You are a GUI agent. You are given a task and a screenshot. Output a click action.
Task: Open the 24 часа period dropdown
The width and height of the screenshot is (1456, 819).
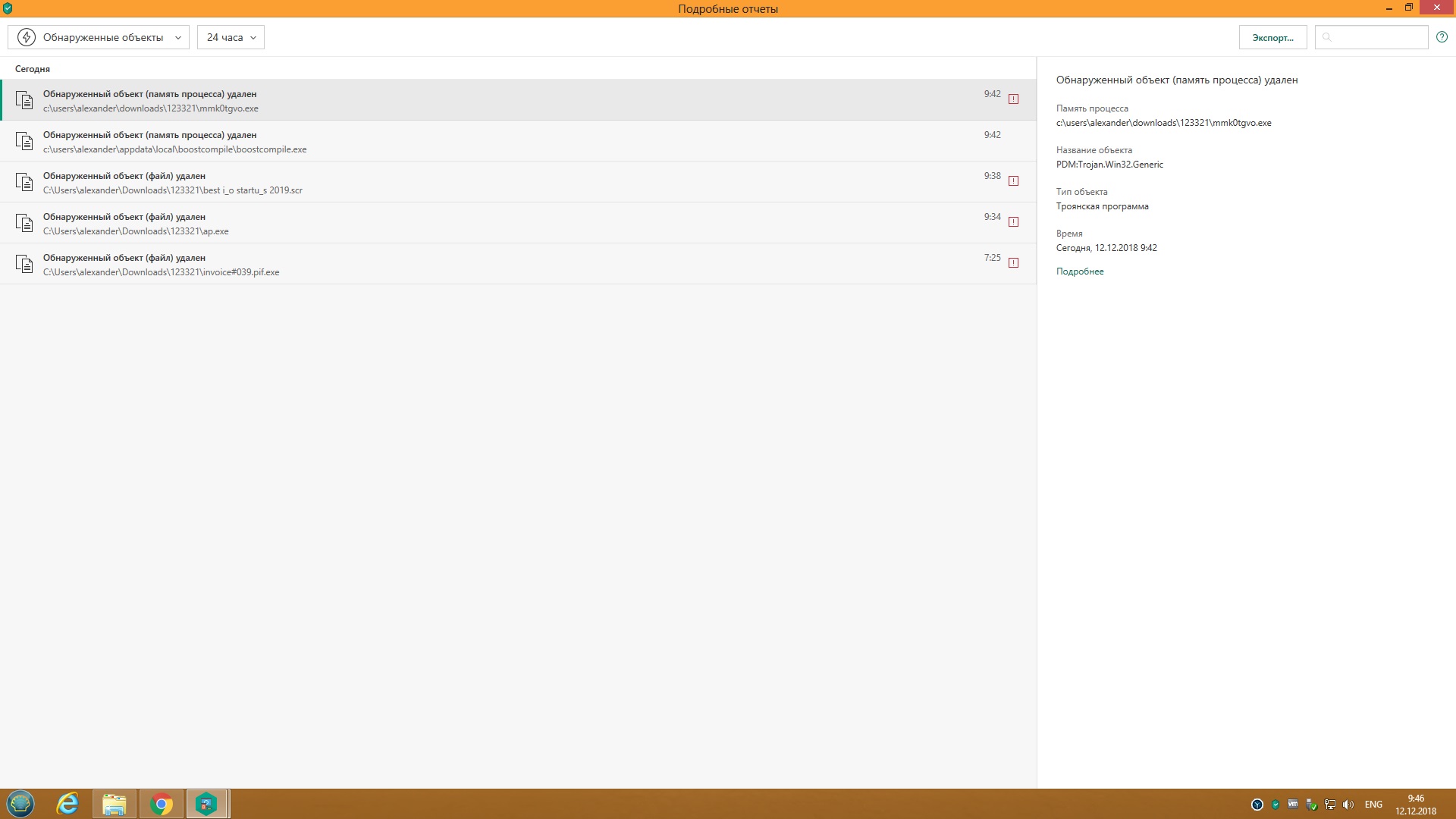[x=231, y=37]
